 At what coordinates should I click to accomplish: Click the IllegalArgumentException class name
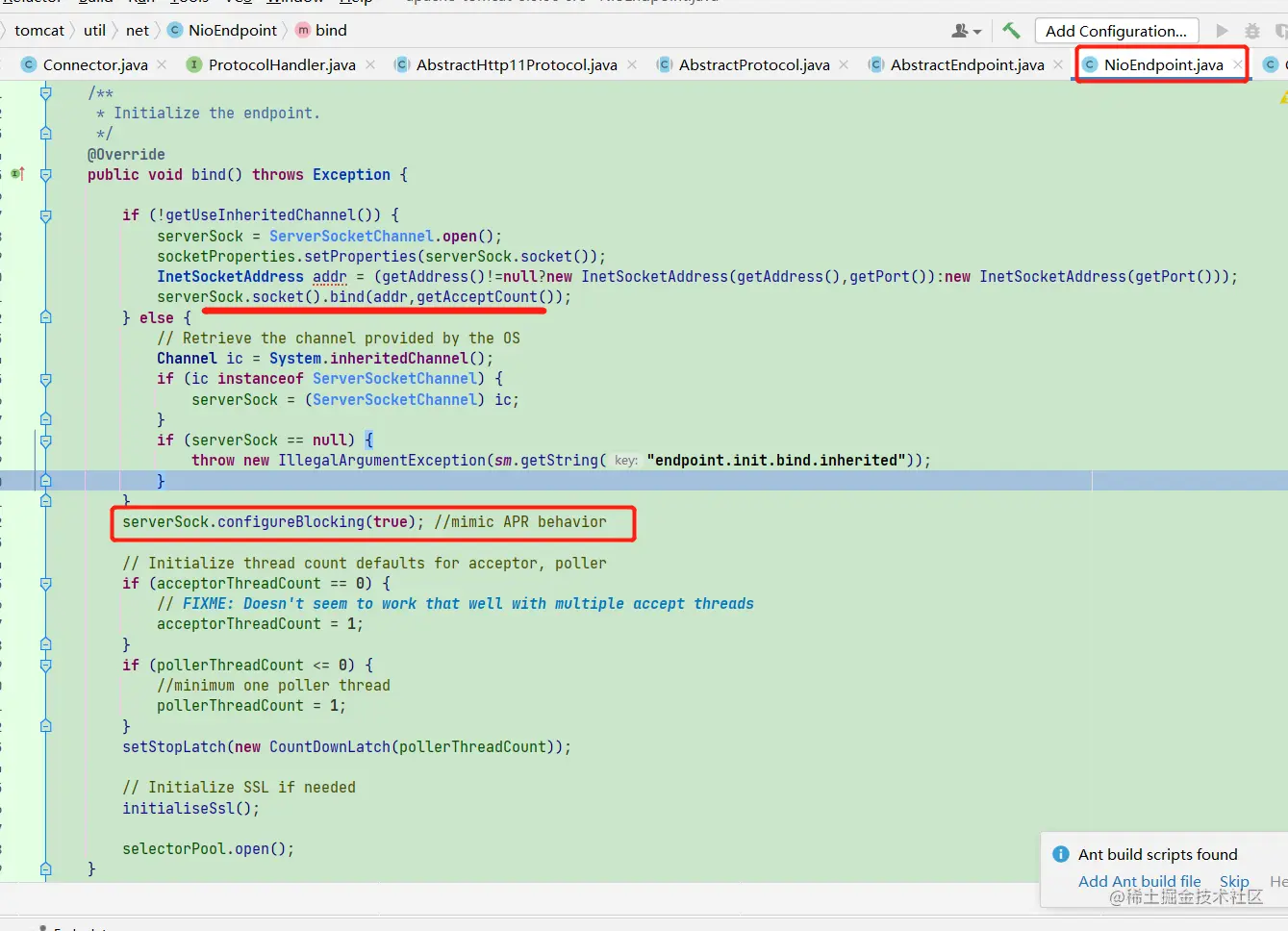click(382, 461)
